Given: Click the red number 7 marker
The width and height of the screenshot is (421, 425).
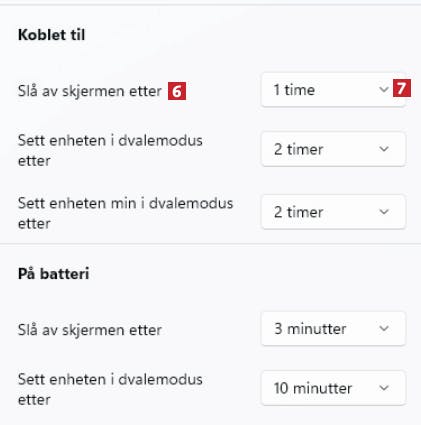Looking at the screenshot, I should [x=402, y=88].
